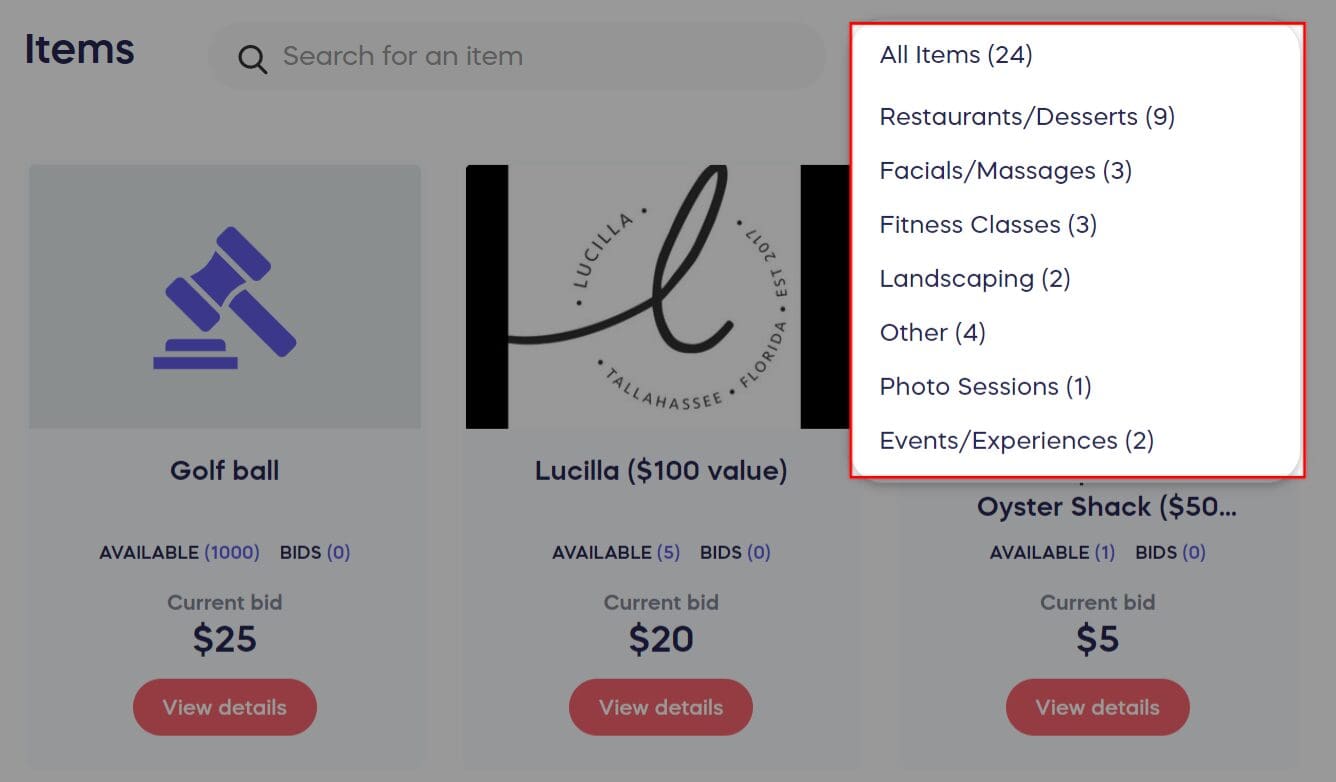This screenshot has width=1336, height=782.
Task: Choose Restaurants/Desserts (9) filter
Action: click(x=1026, y=117)
